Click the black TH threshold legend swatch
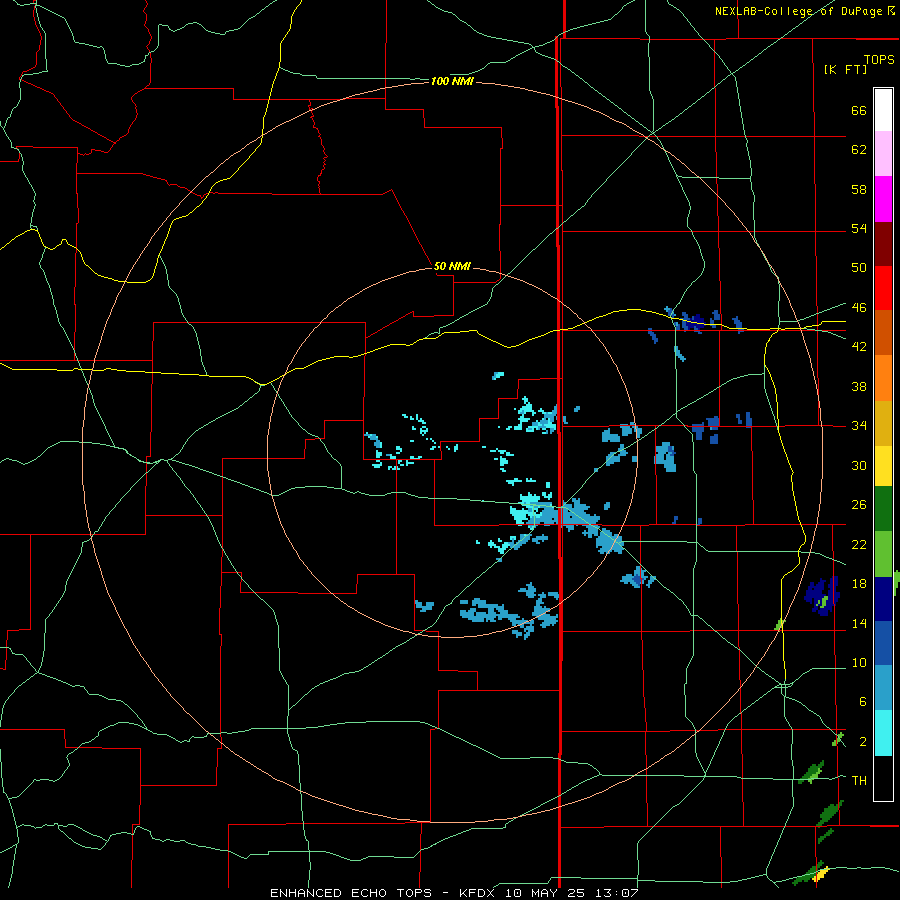 coord(883,778)
